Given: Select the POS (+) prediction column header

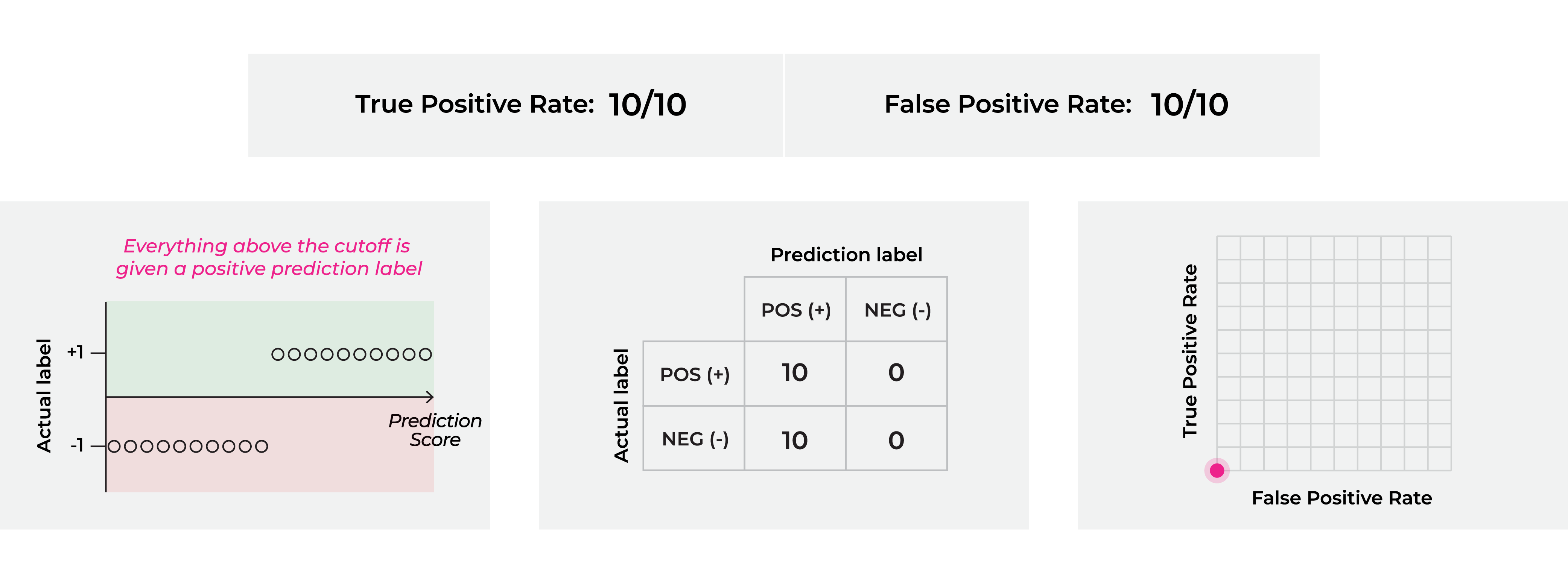Looking at the screenshot, I should click(795, 309).
